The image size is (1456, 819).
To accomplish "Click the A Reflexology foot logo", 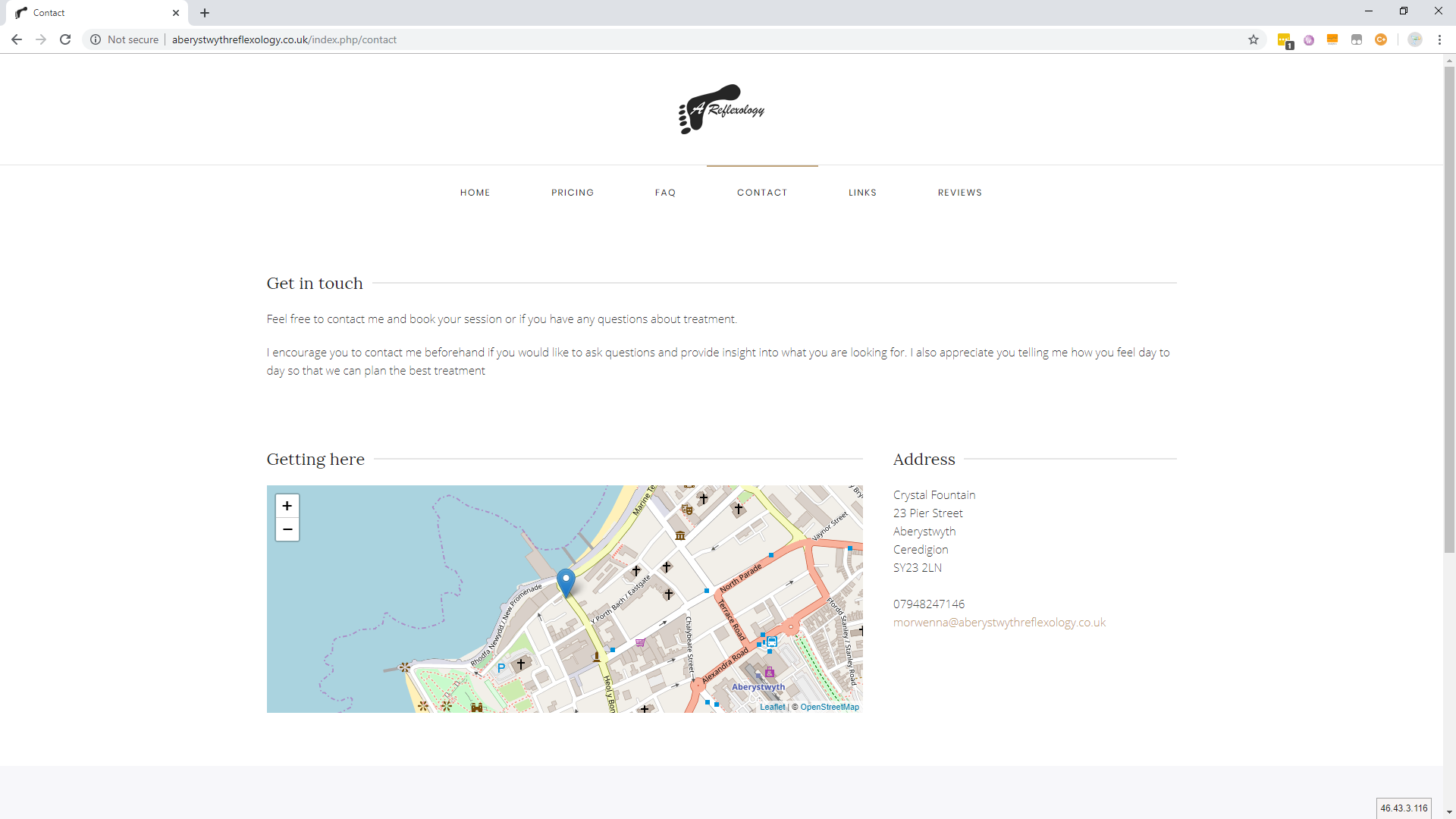I will coord(721,109).
